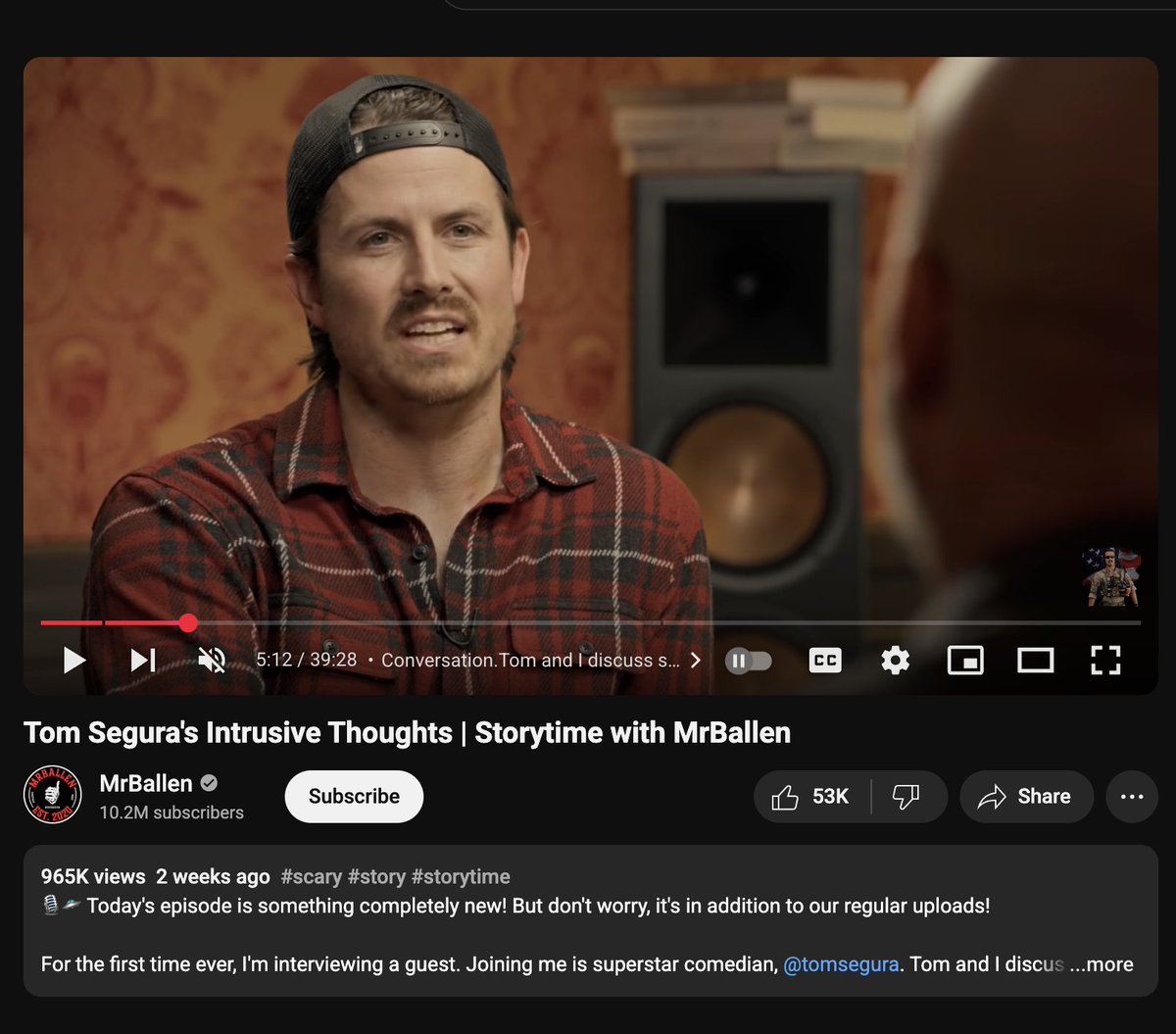
Task: Toggle the autoplay switch
Action: pos(749,661)
